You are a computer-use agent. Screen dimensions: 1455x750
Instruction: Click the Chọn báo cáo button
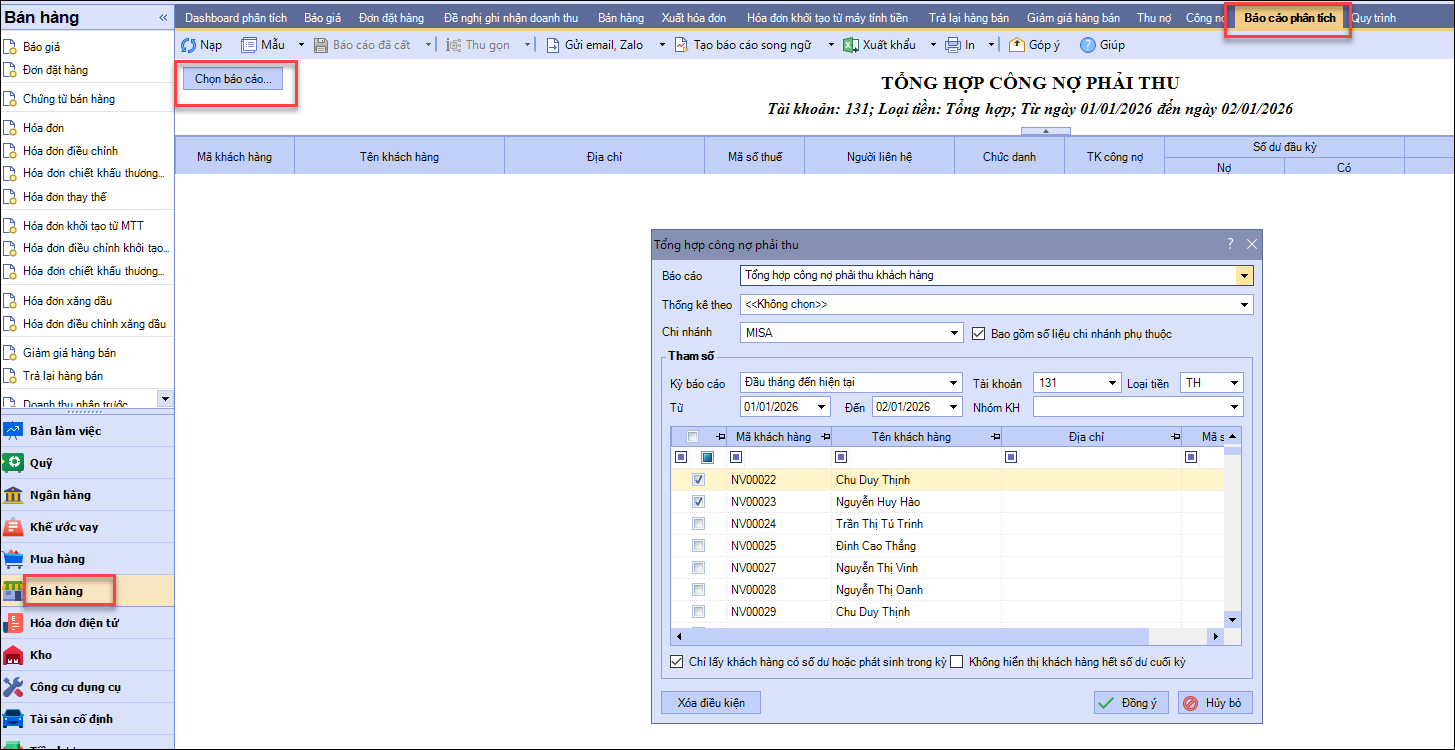[x=232, y=79]
